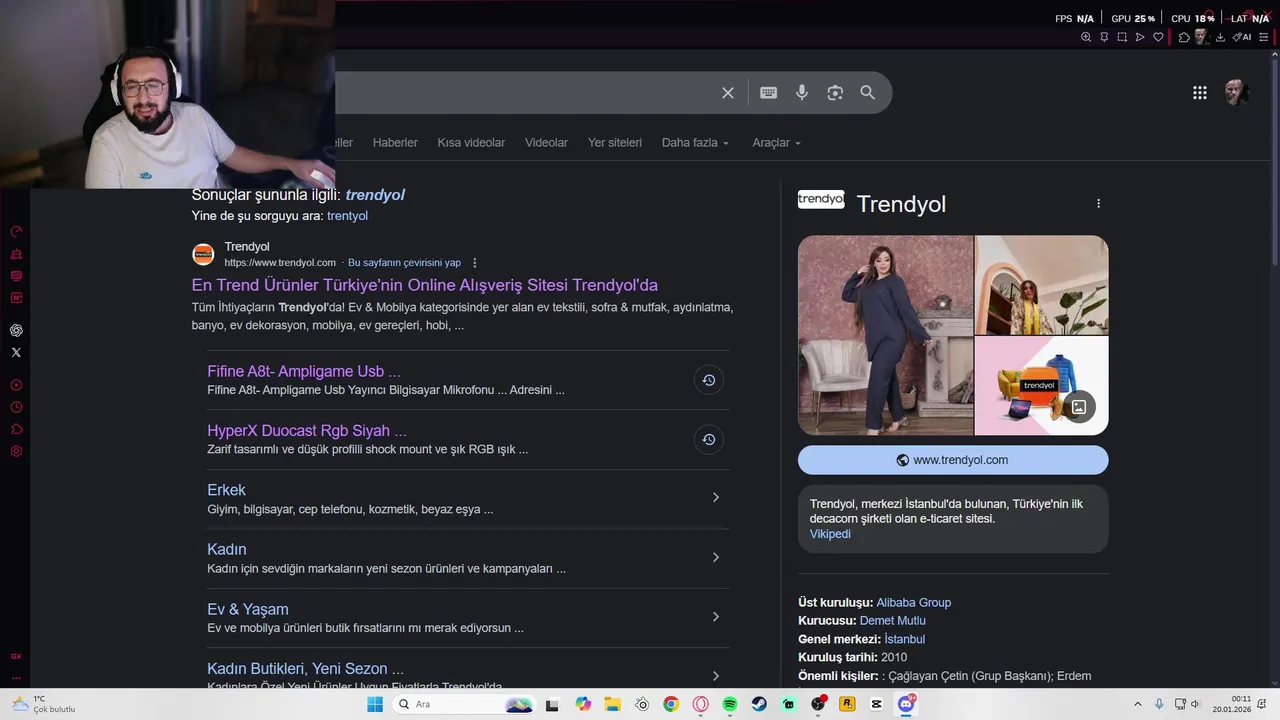Open the more images icon on thumbnail
The width and height of the screenshot is (1280, 720).
(1079, 406)
